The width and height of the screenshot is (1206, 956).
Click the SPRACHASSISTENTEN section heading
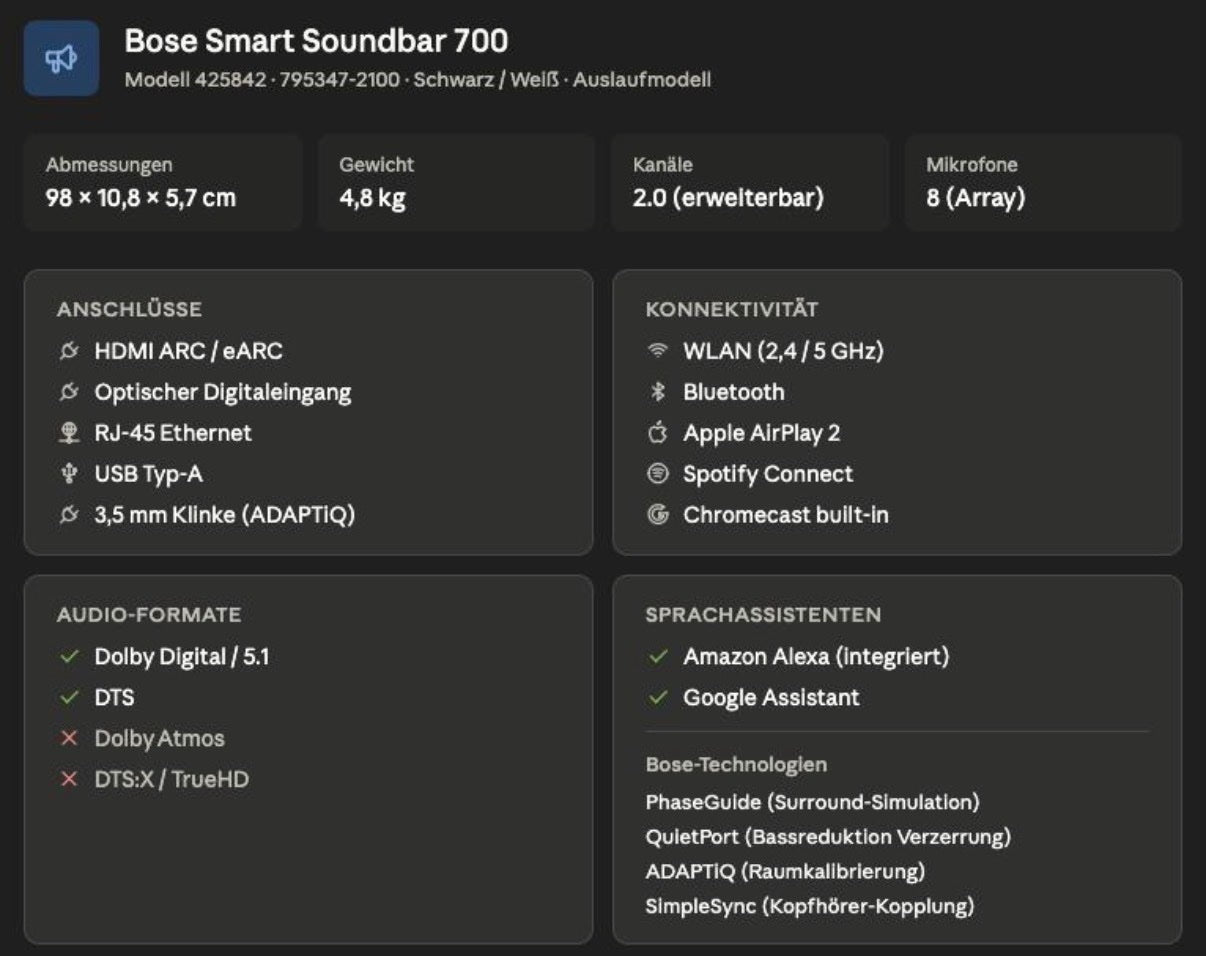[x=764, y=615]
